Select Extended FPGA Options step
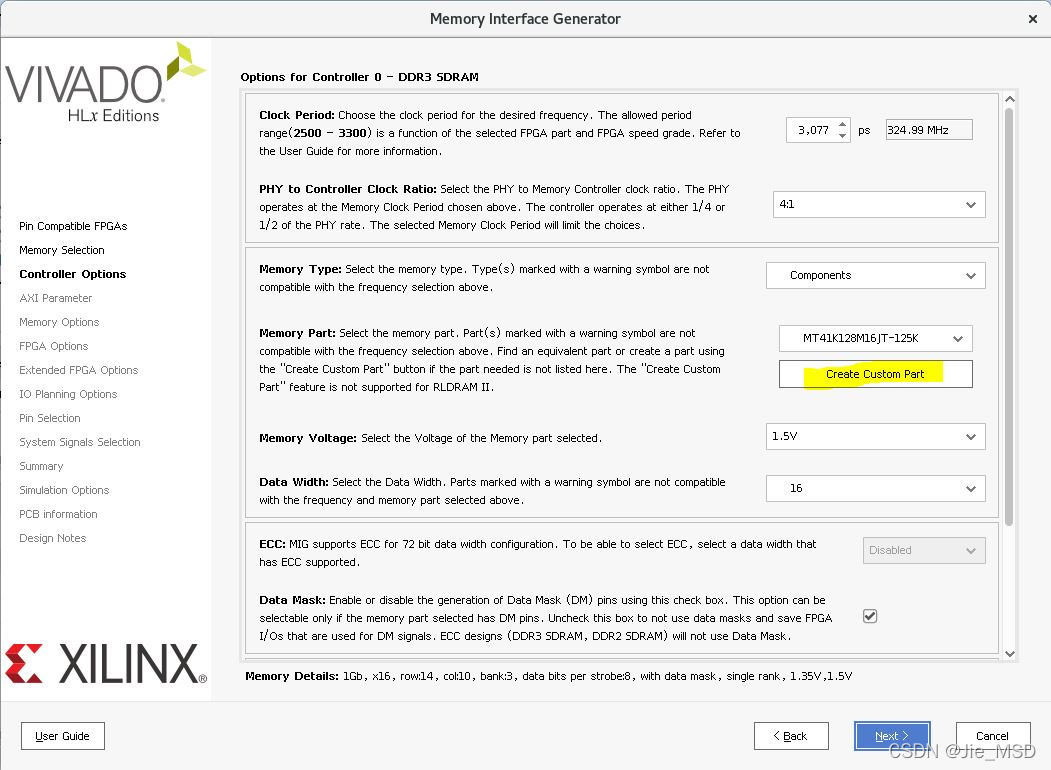 [78, 370]
